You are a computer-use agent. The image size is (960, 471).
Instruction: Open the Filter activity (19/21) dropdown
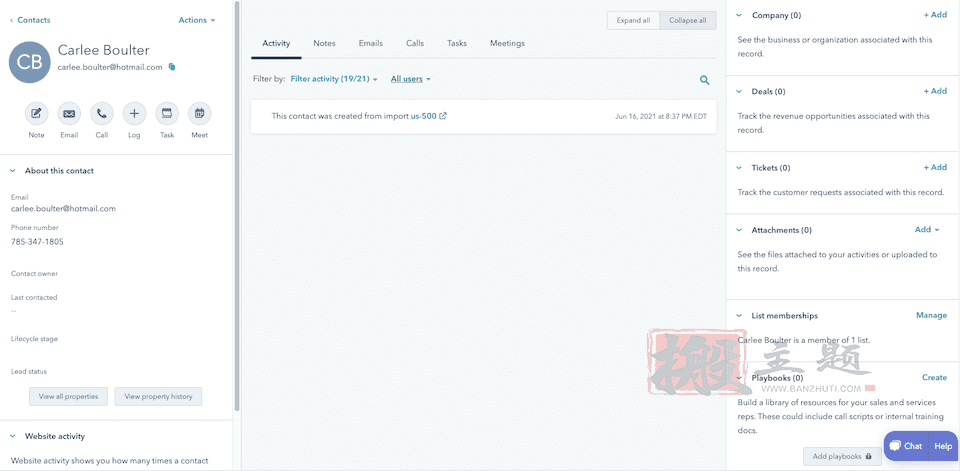point(334,79)
